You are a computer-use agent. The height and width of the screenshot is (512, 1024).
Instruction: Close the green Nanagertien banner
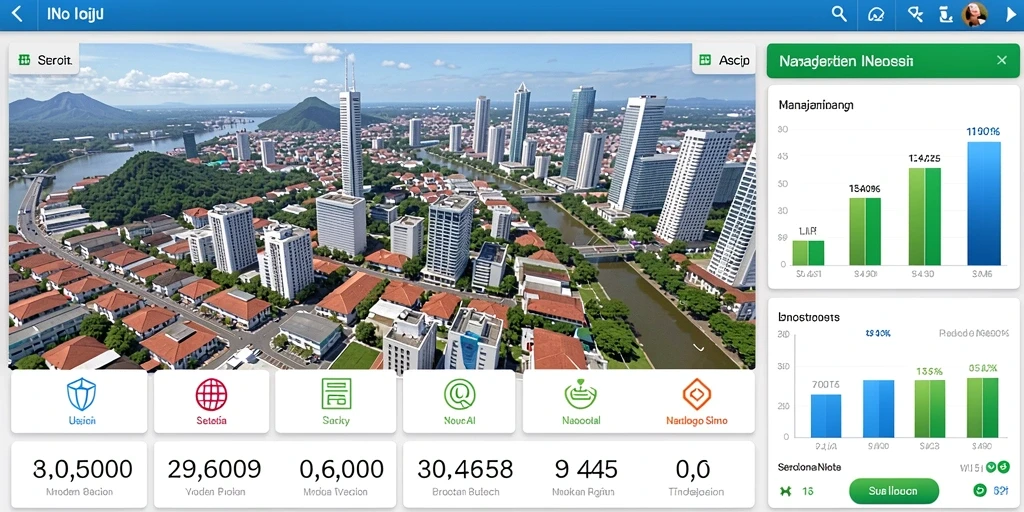1002,60
